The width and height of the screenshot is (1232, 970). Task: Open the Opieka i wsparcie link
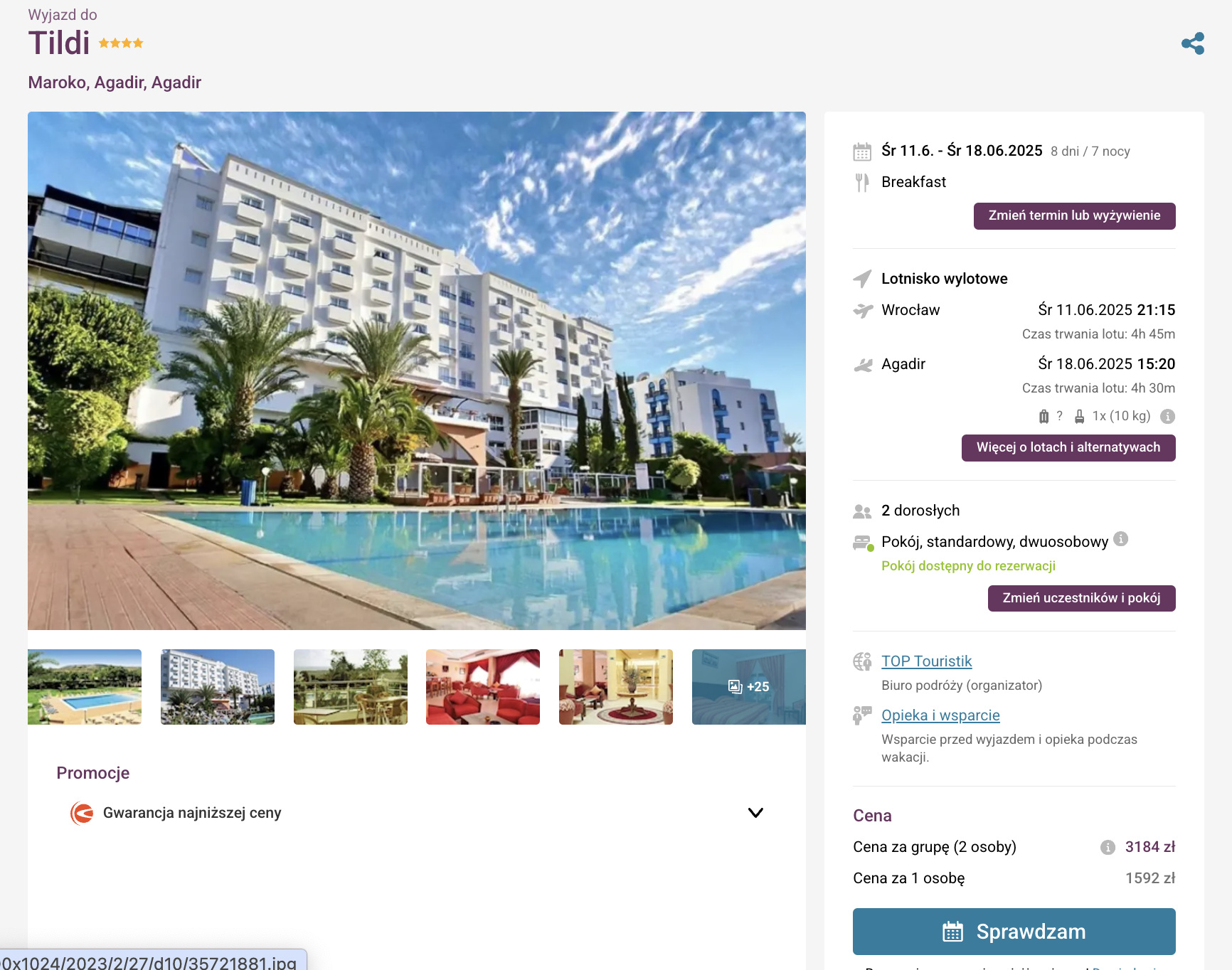coord(940,715)
